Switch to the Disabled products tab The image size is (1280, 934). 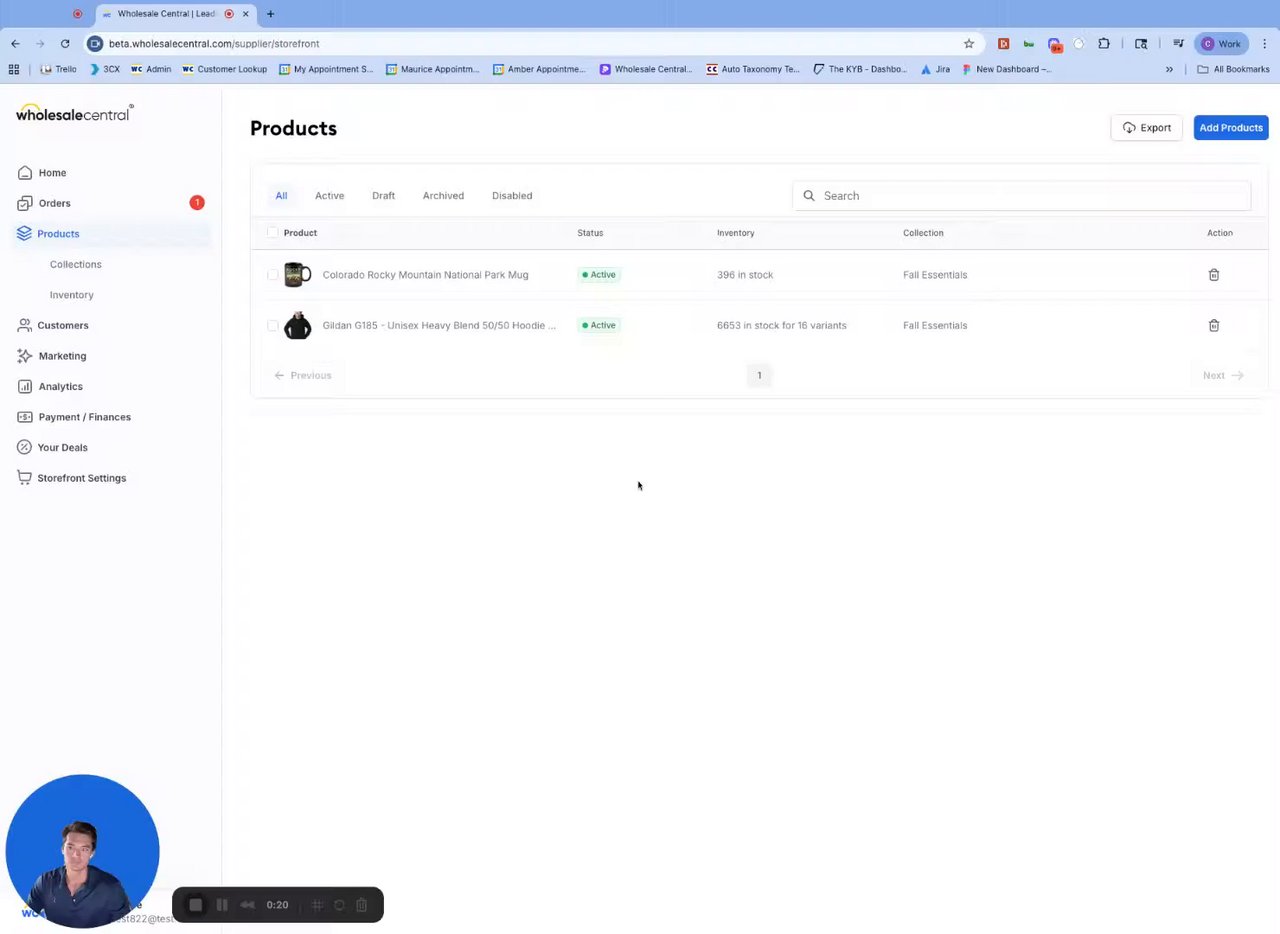[x=512, y=195]
